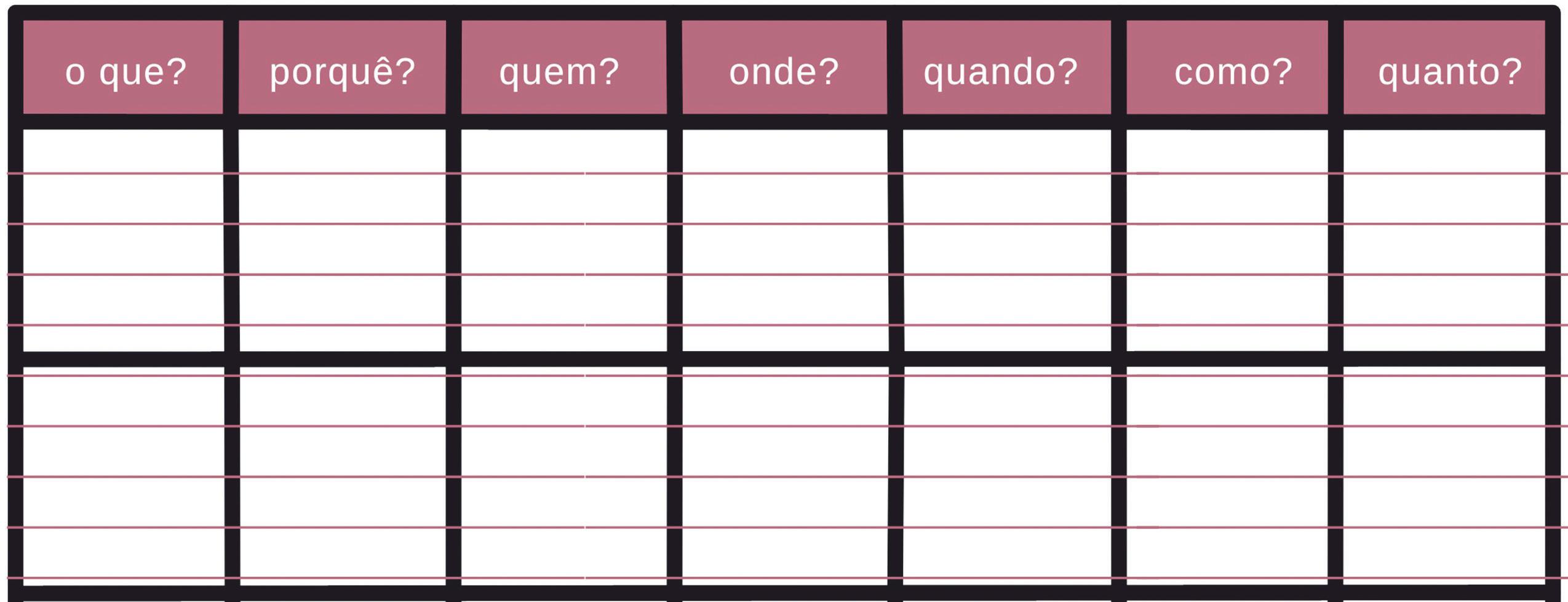The image size is (1568, 602).
Task: Click first-row cell under 'o que?'
Action: coord(124,240)
